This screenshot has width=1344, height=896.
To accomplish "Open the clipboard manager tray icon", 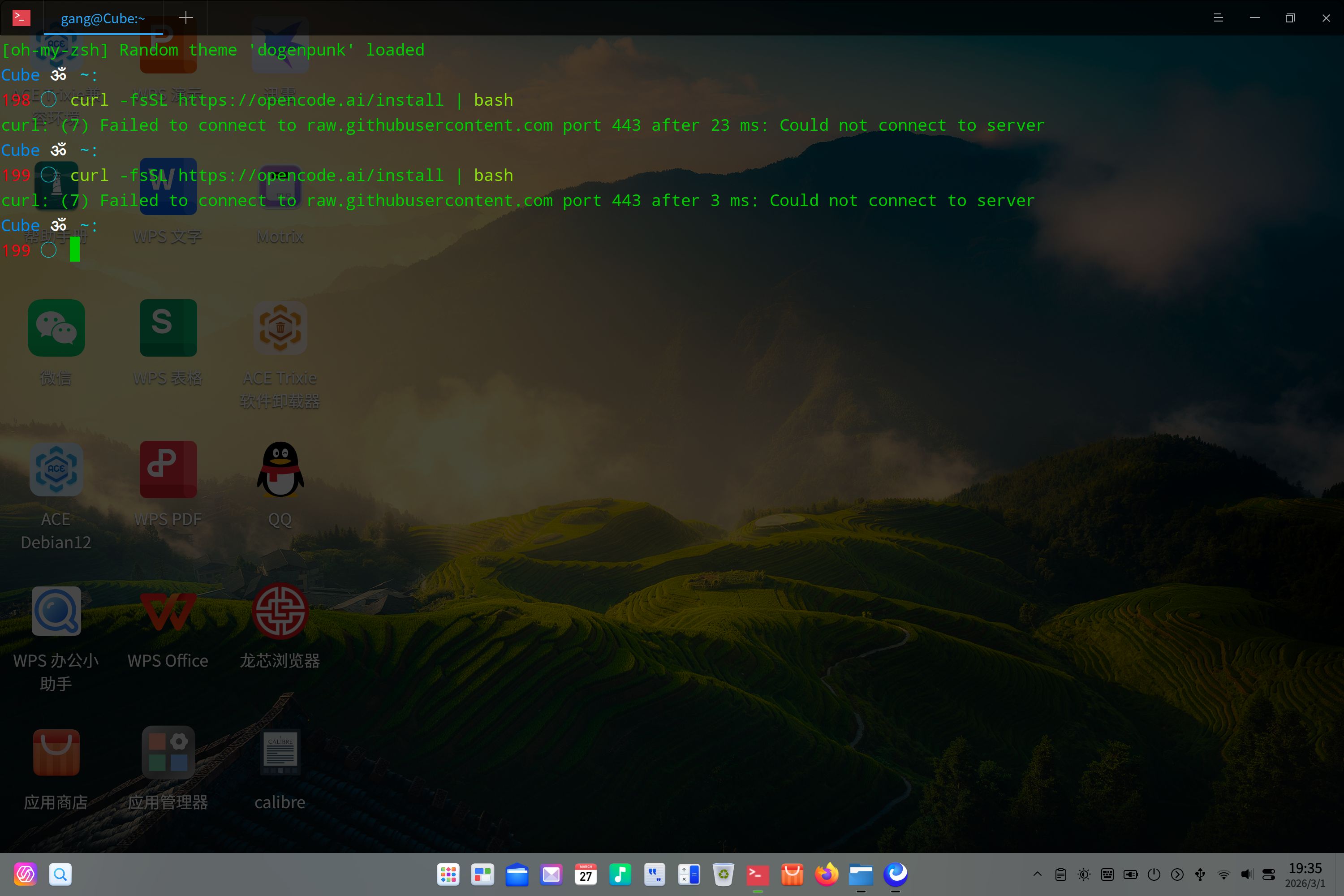I will click(1060, 874).
